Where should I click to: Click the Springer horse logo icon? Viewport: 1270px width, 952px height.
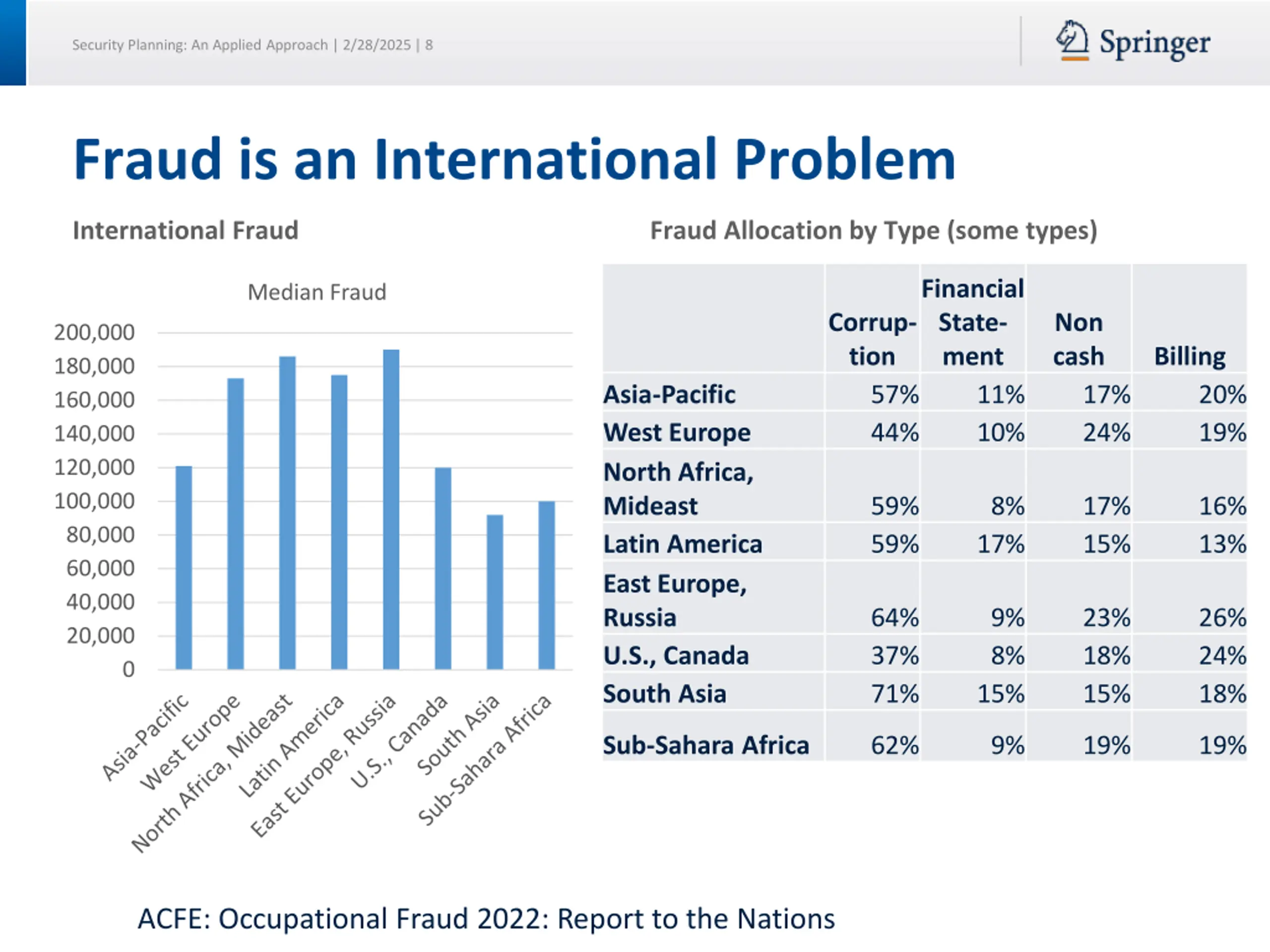point(1072,40)
